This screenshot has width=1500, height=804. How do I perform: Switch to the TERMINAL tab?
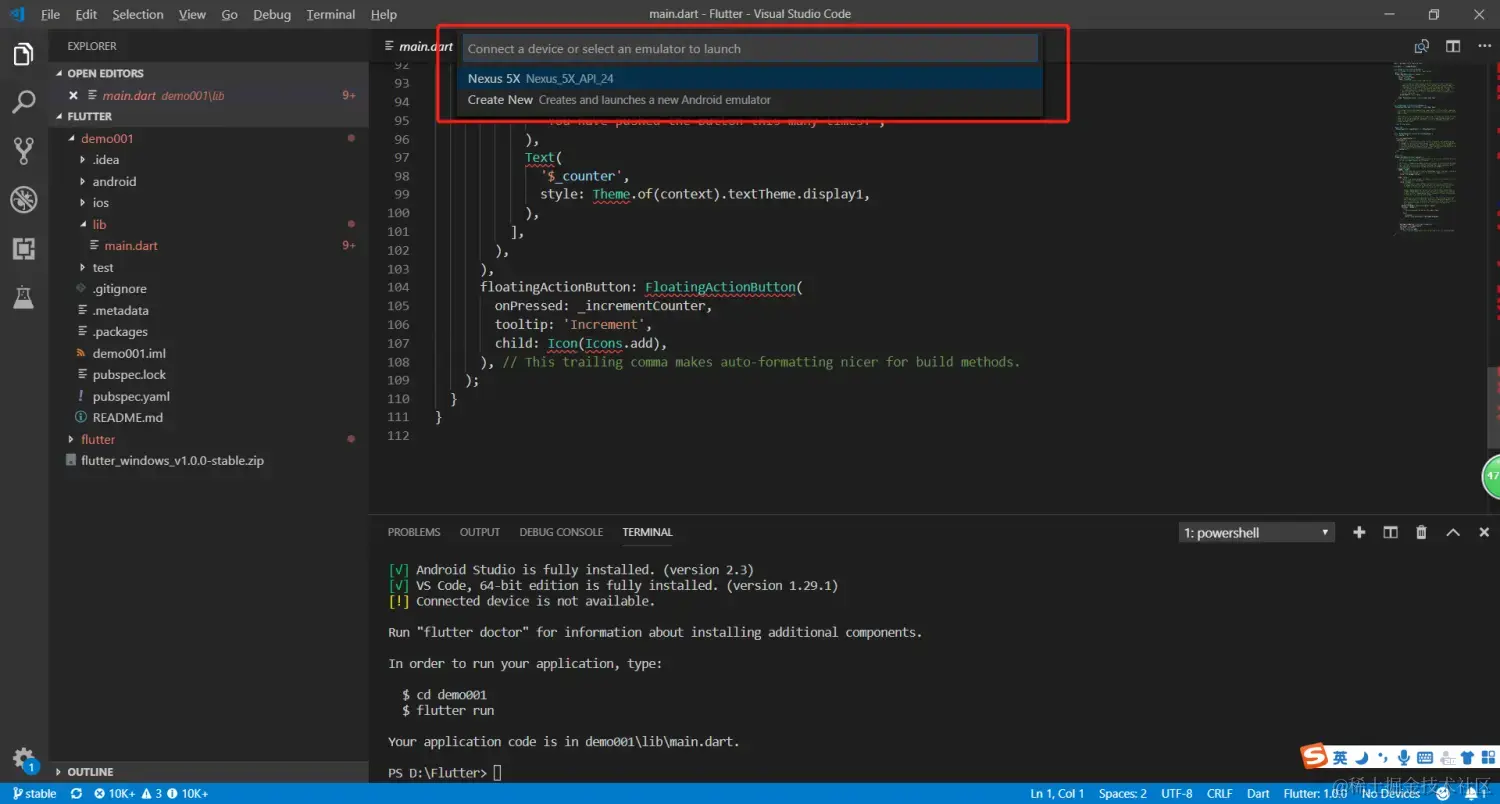point(647,532)
